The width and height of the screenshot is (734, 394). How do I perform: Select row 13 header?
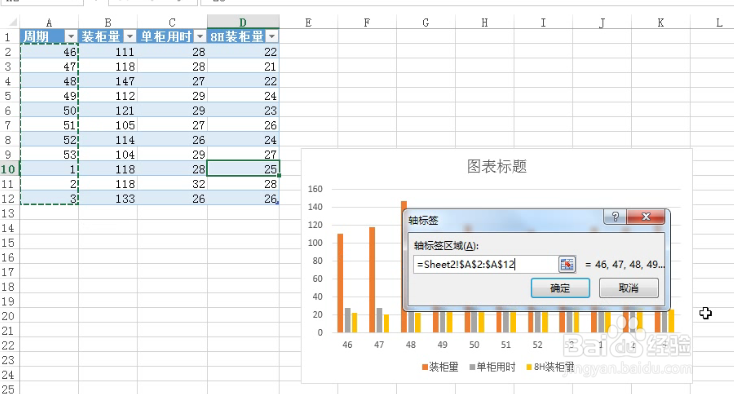[9, 213]
